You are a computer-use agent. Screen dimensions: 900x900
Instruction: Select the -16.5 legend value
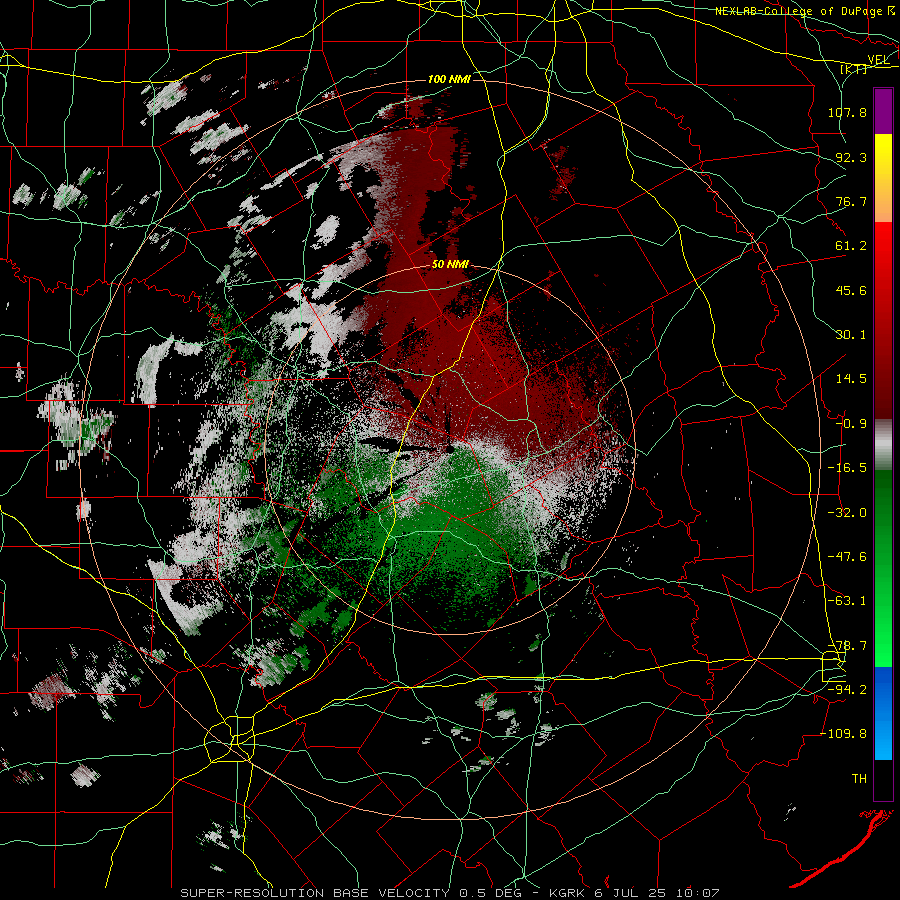[x=847, y=467]
